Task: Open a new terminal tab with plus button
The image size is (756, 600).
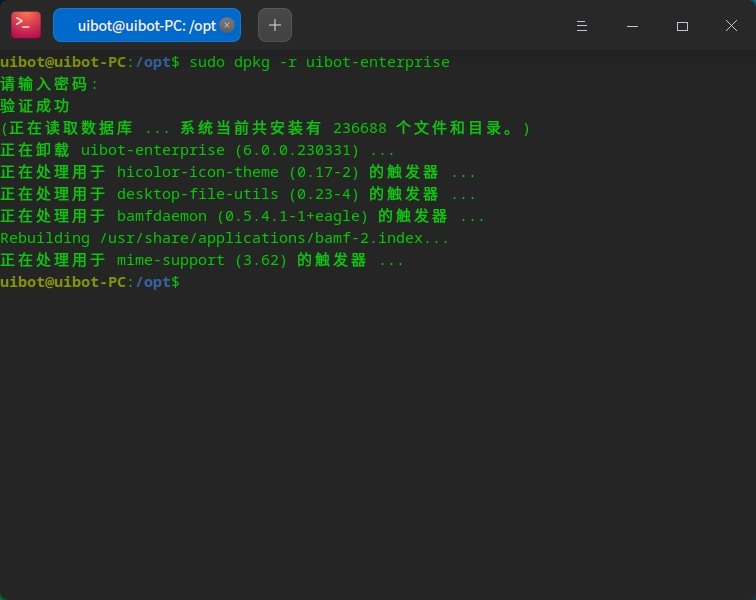Action: click(275, 25)
